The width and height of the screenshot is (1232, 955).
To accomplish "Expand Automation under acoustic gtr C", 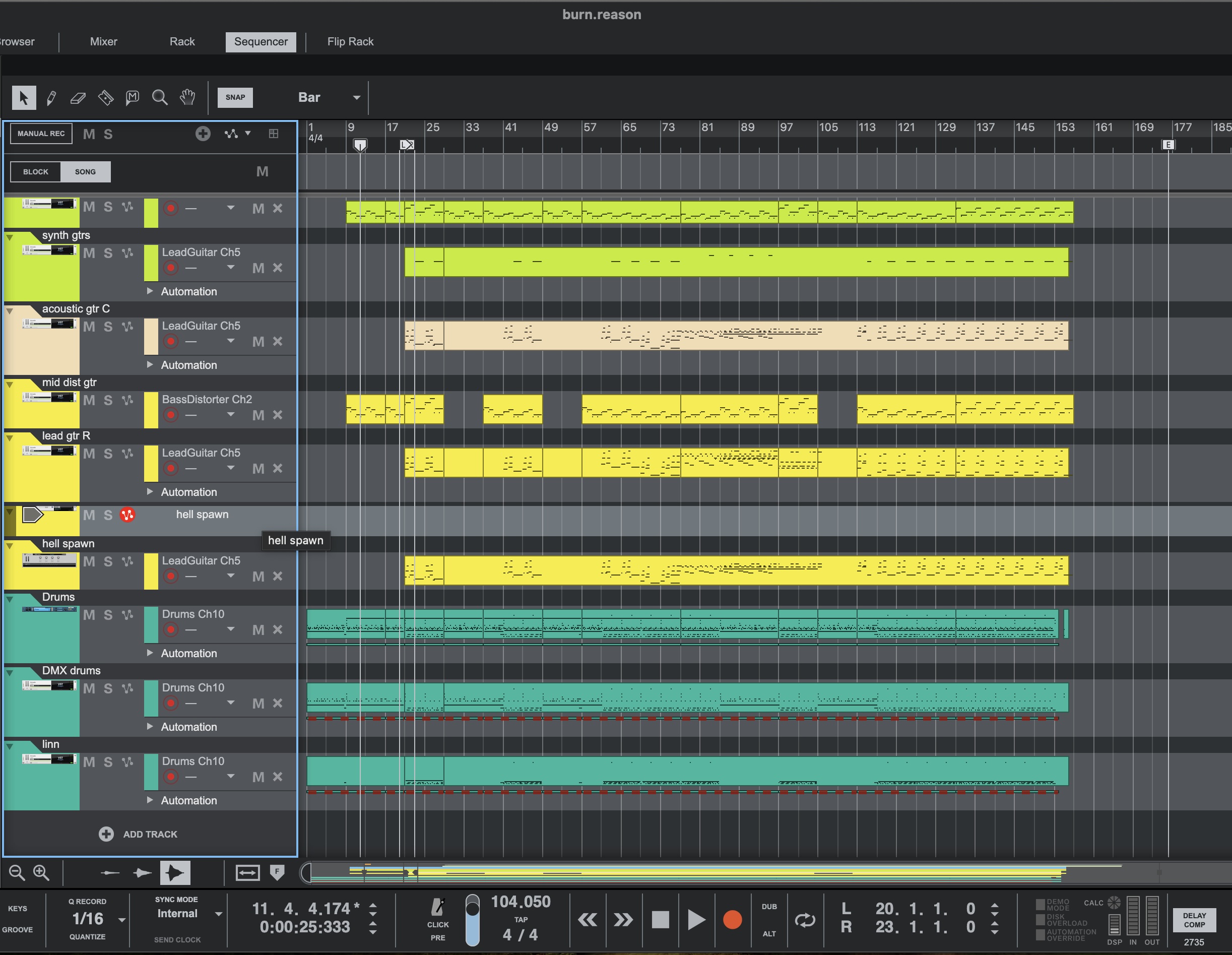I will [x=150, y=365].
